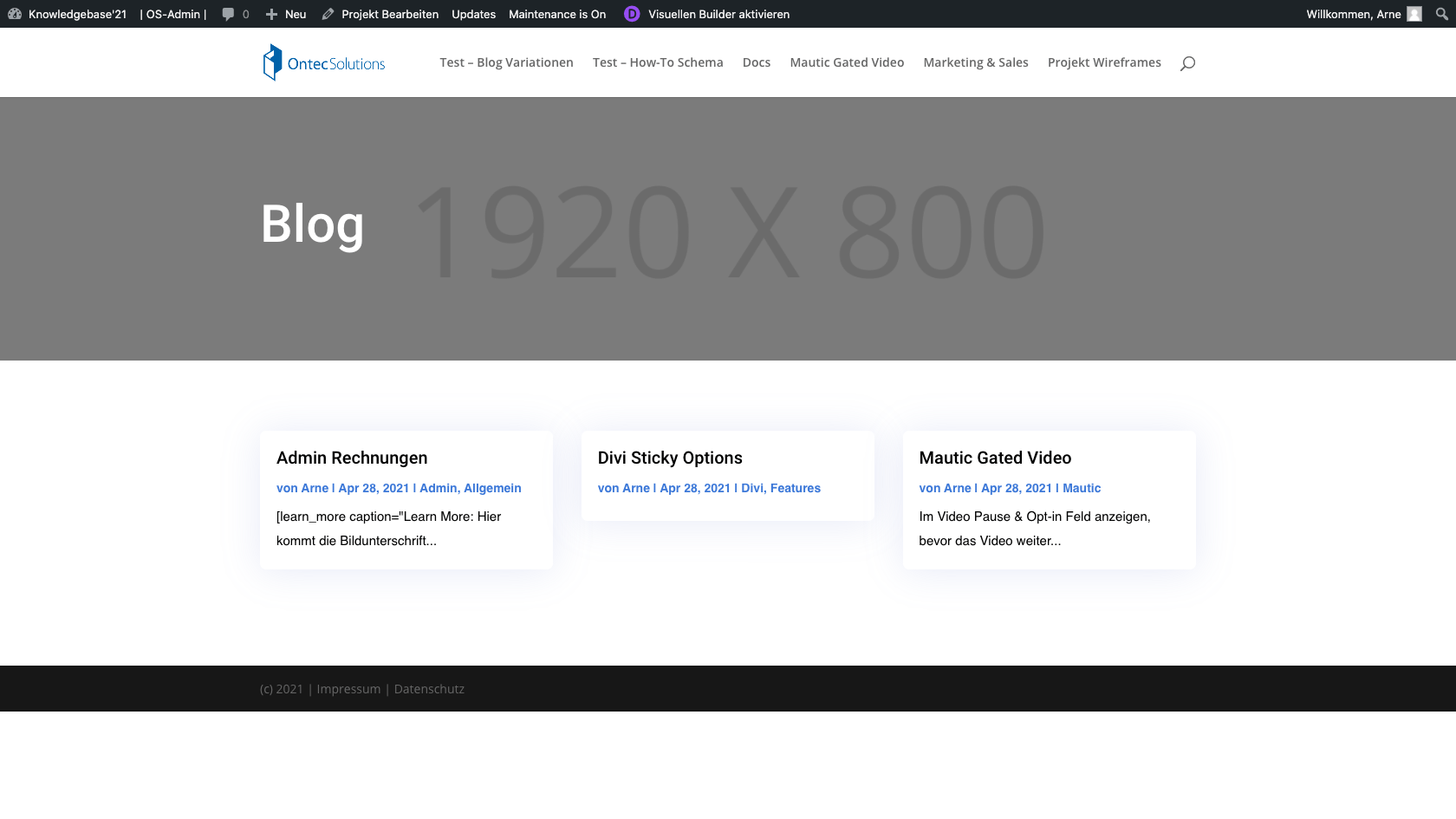Click the Divi purple D icon
This screenshot has height=819, width=1456.
(632, 14)
